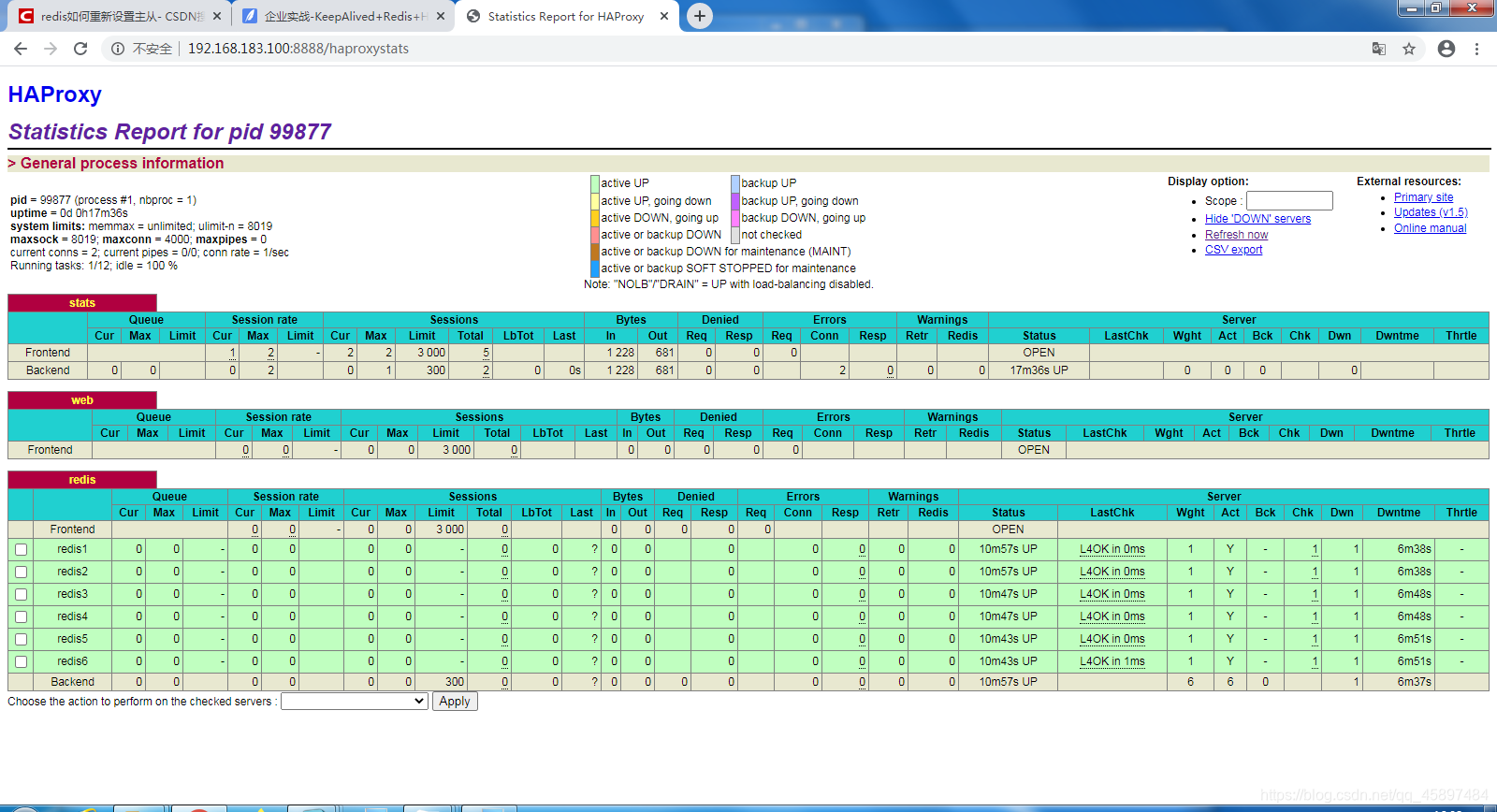Switch to the KeepAlived+Redis tab
Image resolution: width=1497 pixels, height=812 pixels.
[x=342, y=16]
